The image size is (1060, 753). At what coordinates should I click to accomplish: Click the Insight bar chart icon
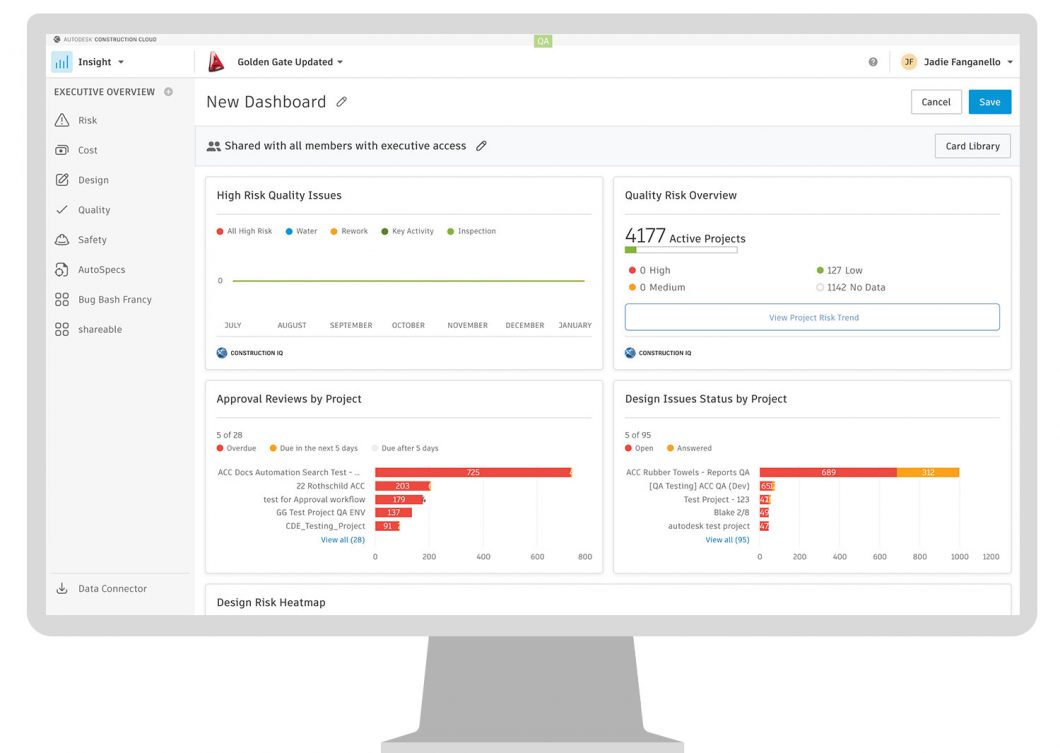tap(62, 62)
